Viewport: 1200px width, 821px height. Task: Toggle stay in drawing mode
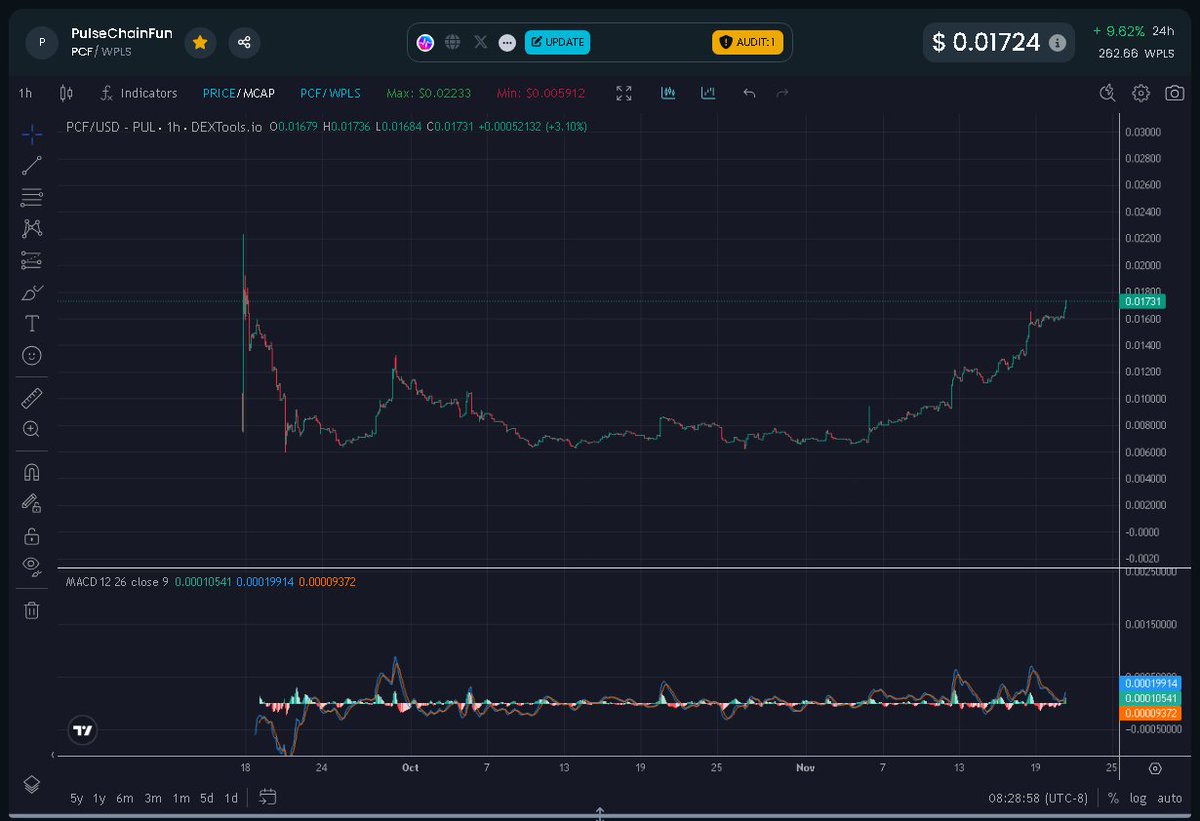point(31,503)
